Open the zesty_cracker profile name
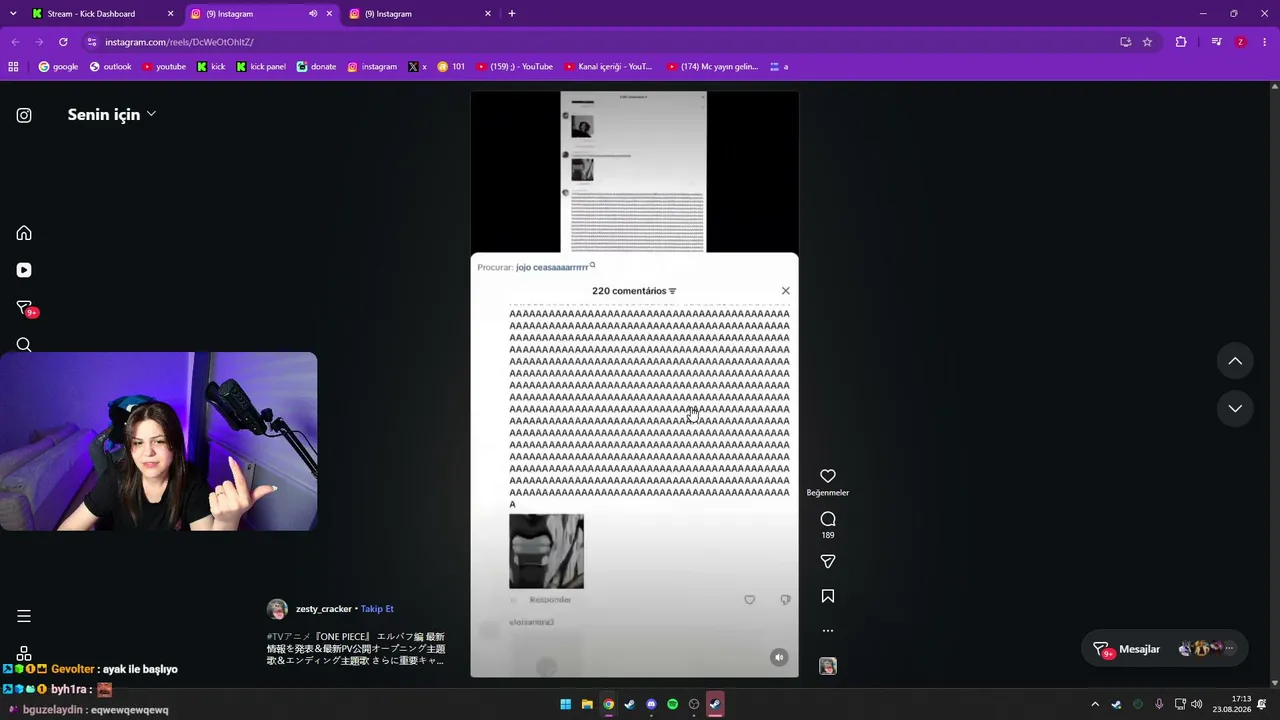1280x720 pixels. [x=324, y=609]
